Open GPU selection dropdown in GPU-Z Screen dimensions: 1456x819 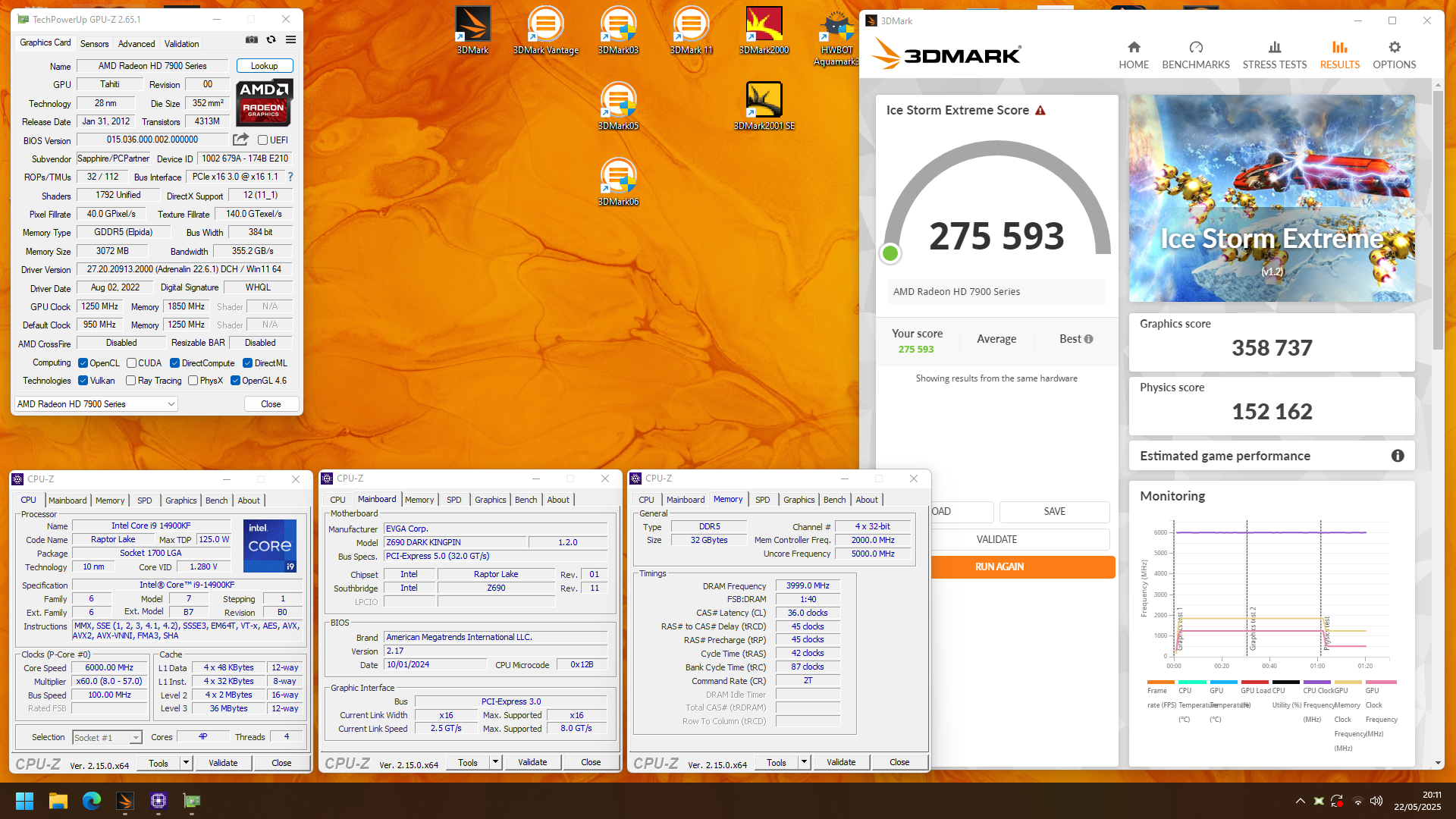(x=96, y=404)
